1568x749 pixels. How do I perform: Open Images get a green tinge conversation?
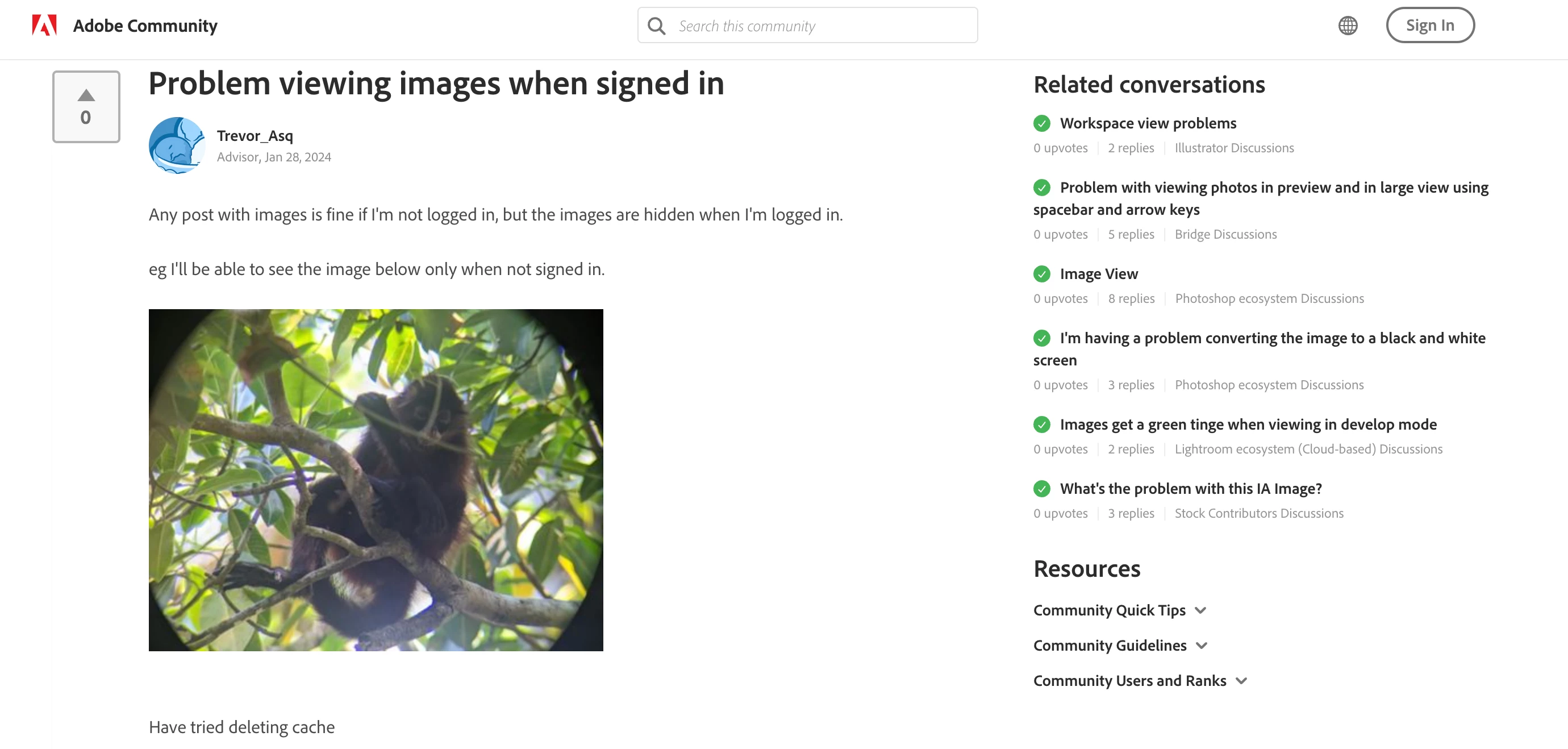pyautogui.click(x=1248, y=425)
